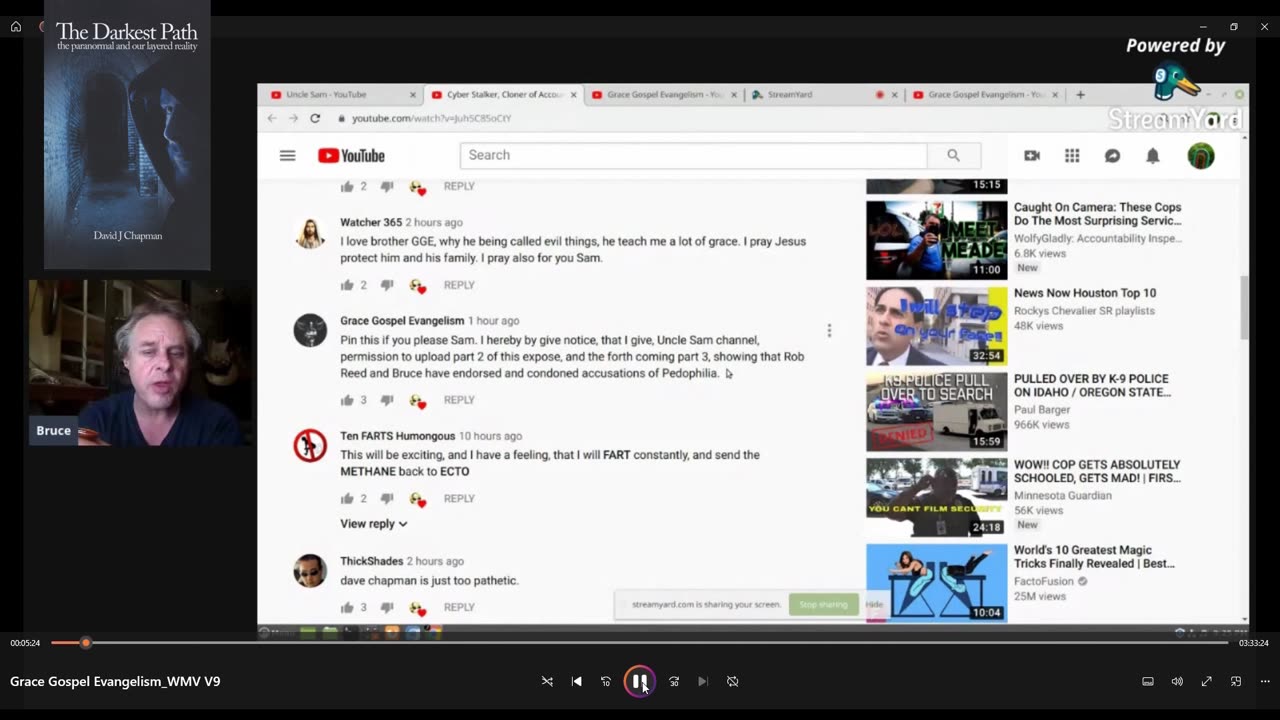
Task: Go back in the browser
Action: click(272, 118)
